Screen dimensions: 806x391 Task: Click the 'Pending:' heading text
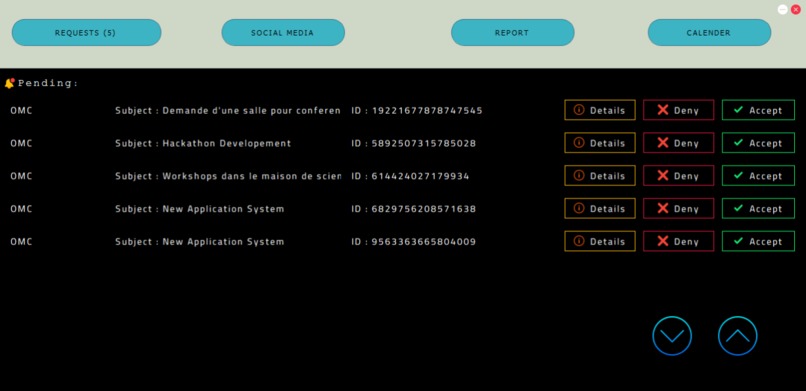pyautogui.click(x=48, y=83)
